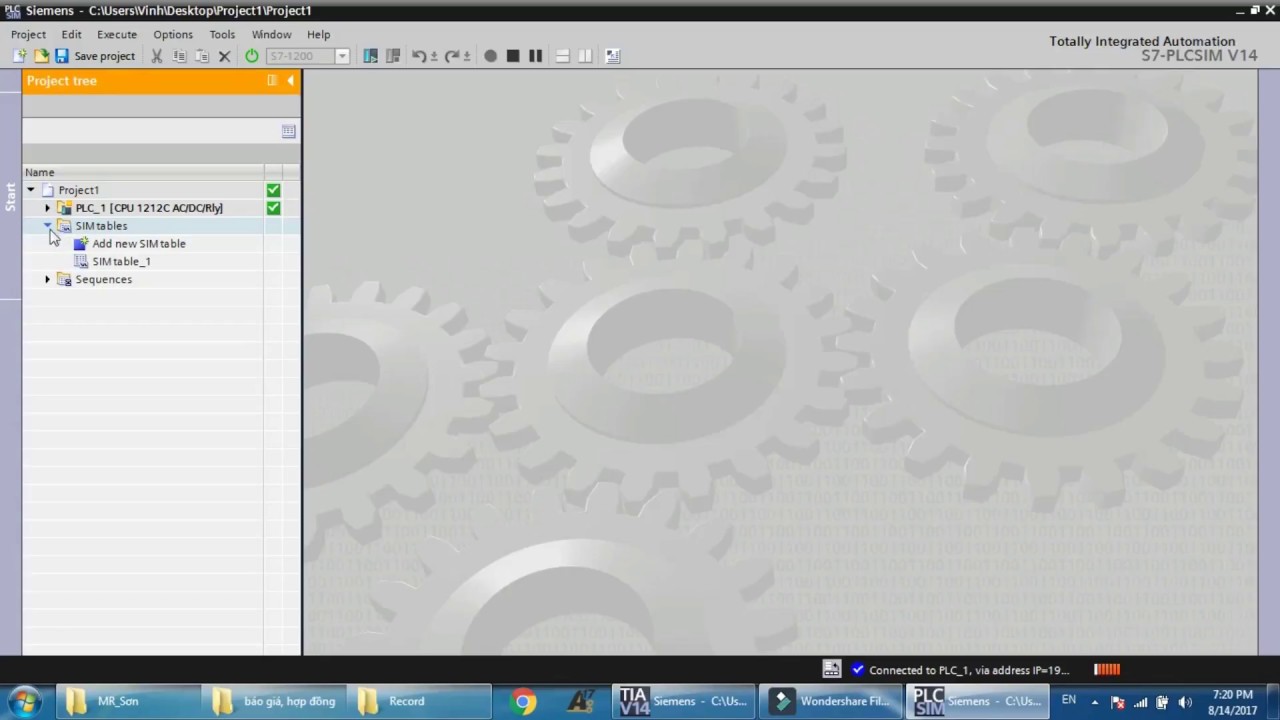Open the Options menu
This screenshot has height=720, width=1280.
[x=173, y=34]
